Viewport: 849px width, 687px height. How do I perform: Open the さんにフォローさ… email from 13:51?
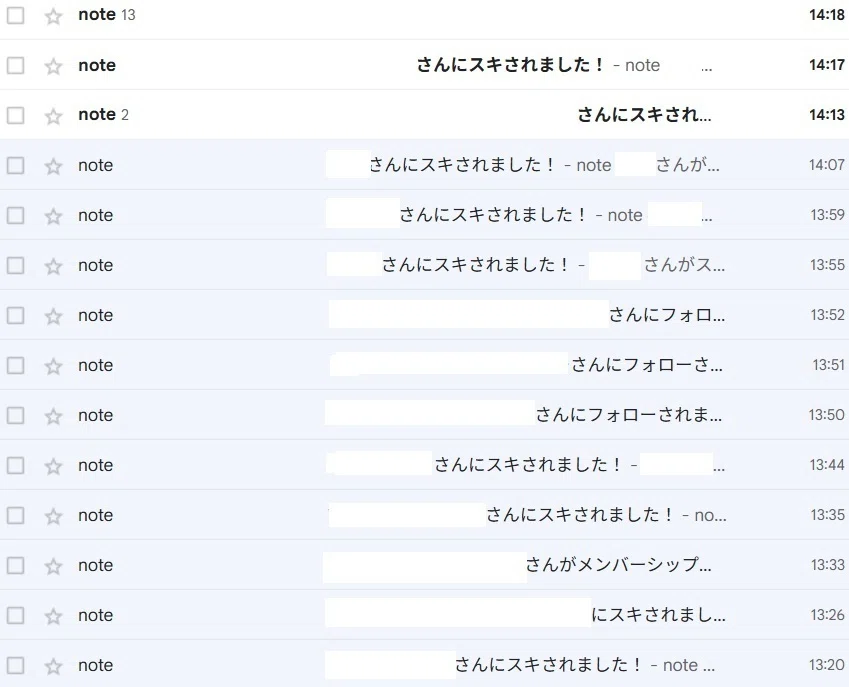pyautogui.click(x=646, y=365)
